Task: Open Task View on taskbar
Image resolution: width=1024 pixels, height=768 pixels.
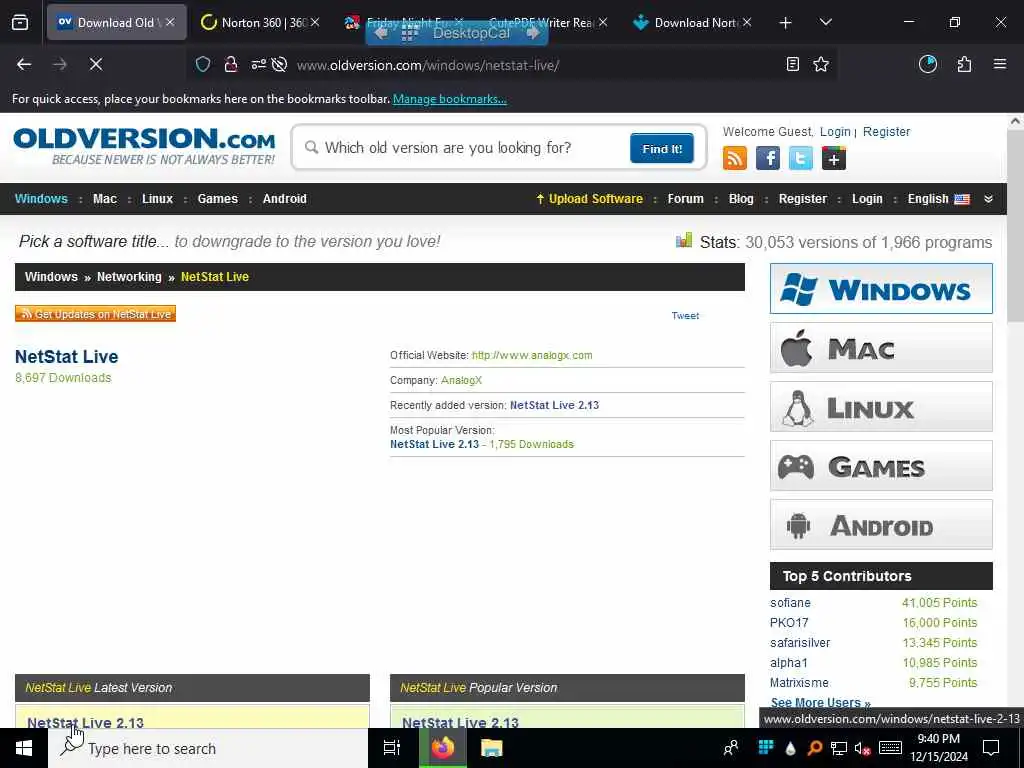Action: coord(391,748)
